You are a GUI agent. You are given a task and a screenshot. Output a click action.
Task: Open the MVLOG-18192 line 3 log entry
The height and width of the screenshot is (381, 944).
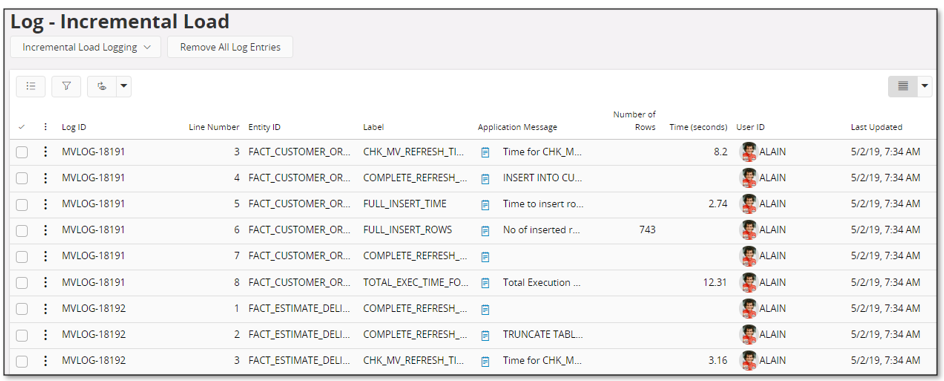pos(93,361)
